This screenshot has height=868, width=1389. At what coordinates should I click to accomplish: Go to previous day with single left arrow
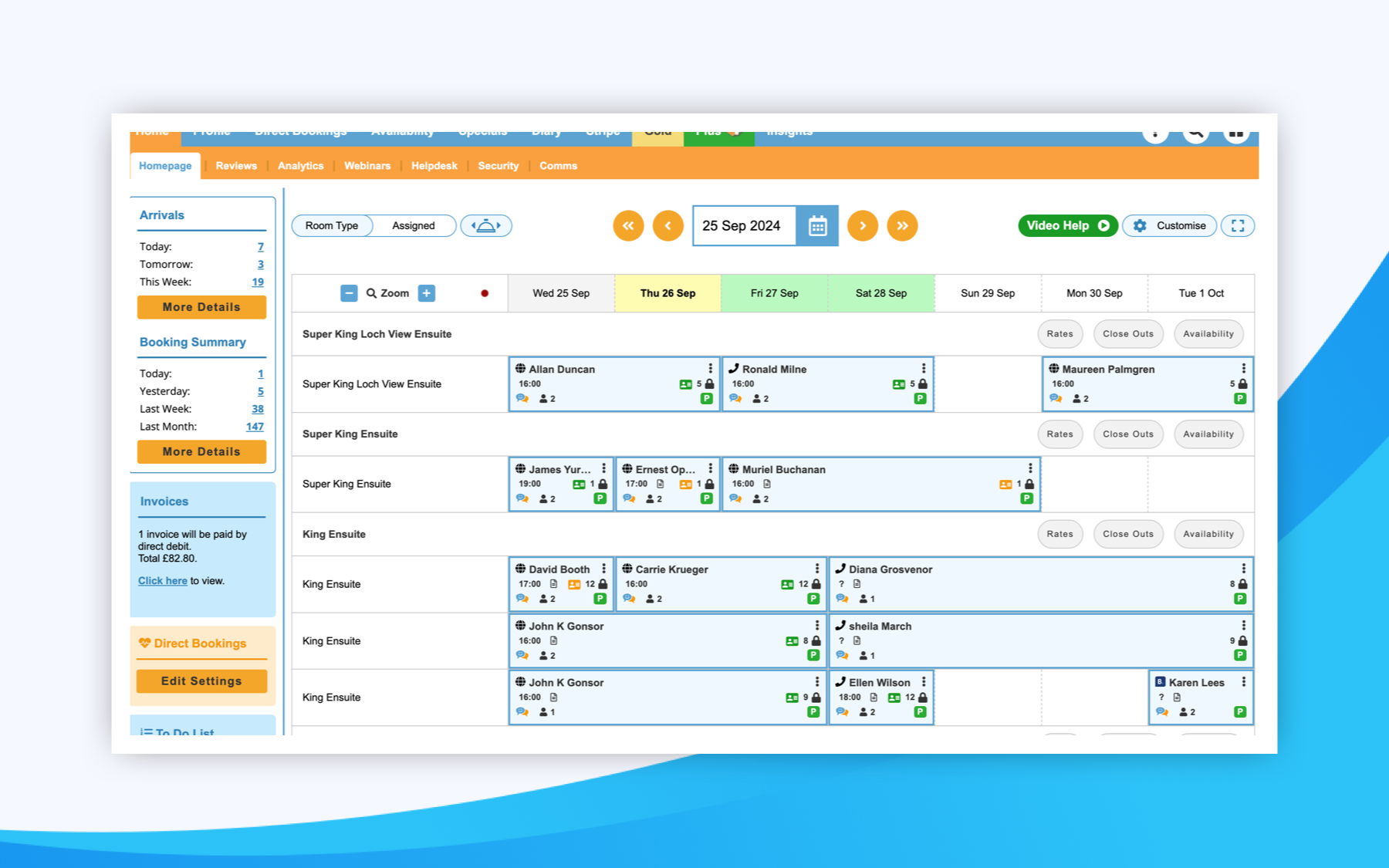coord(668,226)
